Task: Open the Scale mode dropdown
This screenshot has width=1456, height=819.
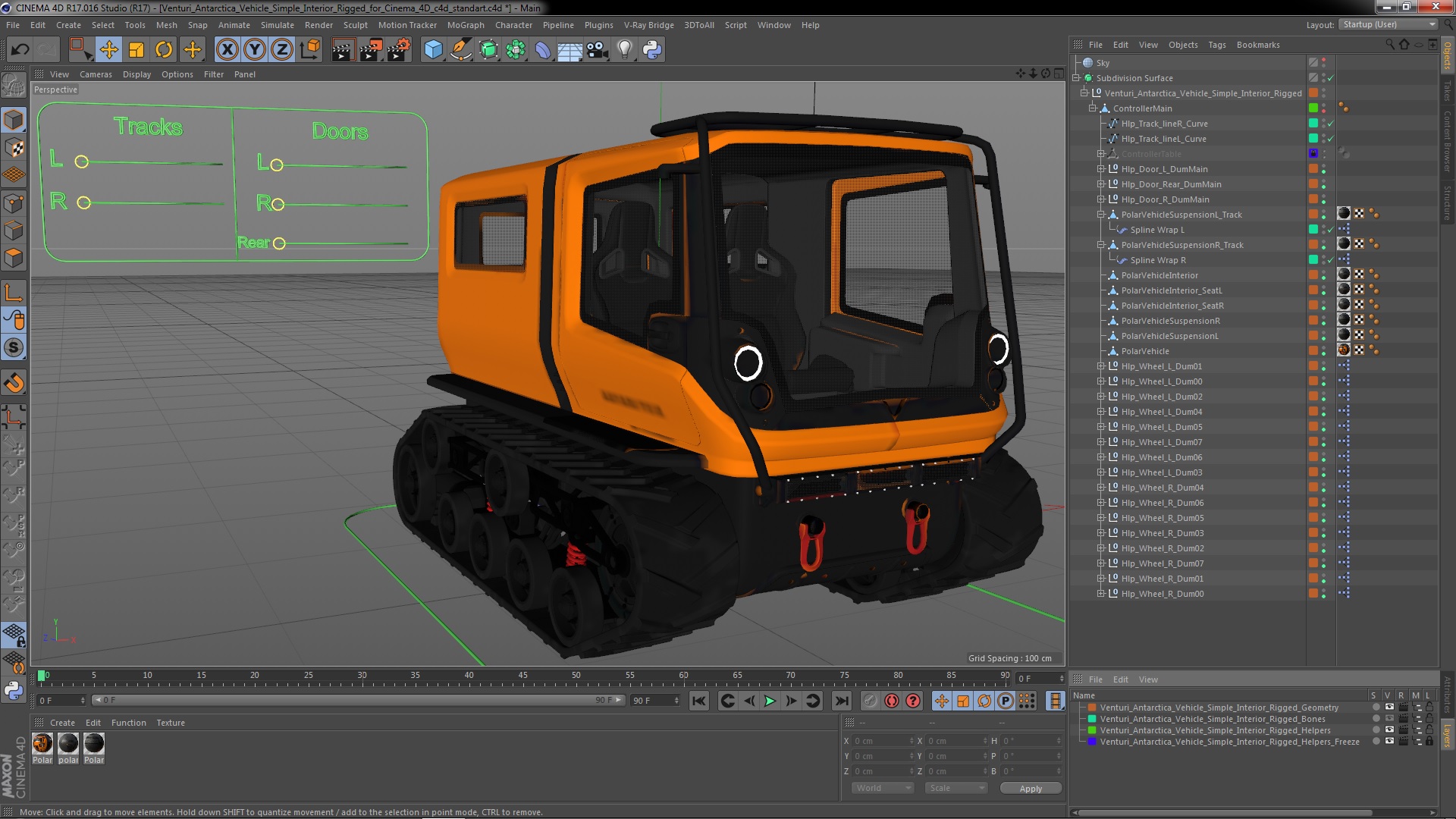Action: 955,789
